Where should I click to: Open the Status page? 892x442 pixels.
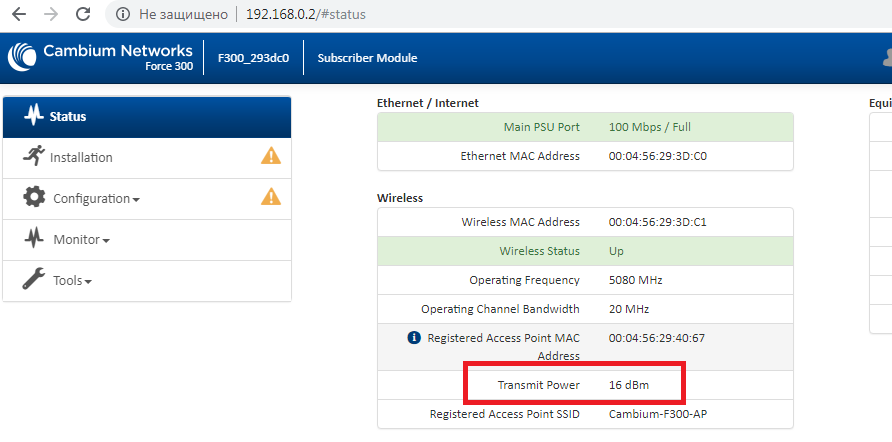68,117
